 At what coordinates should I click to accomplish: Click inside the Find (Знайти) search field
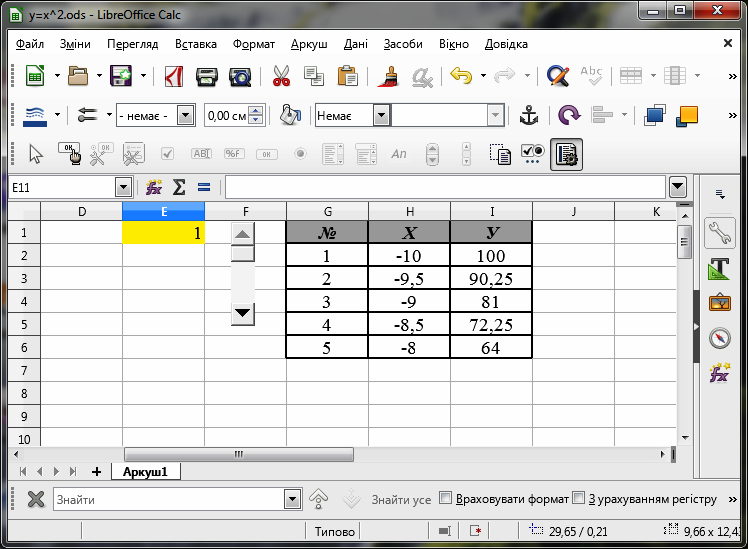(169, 499)
